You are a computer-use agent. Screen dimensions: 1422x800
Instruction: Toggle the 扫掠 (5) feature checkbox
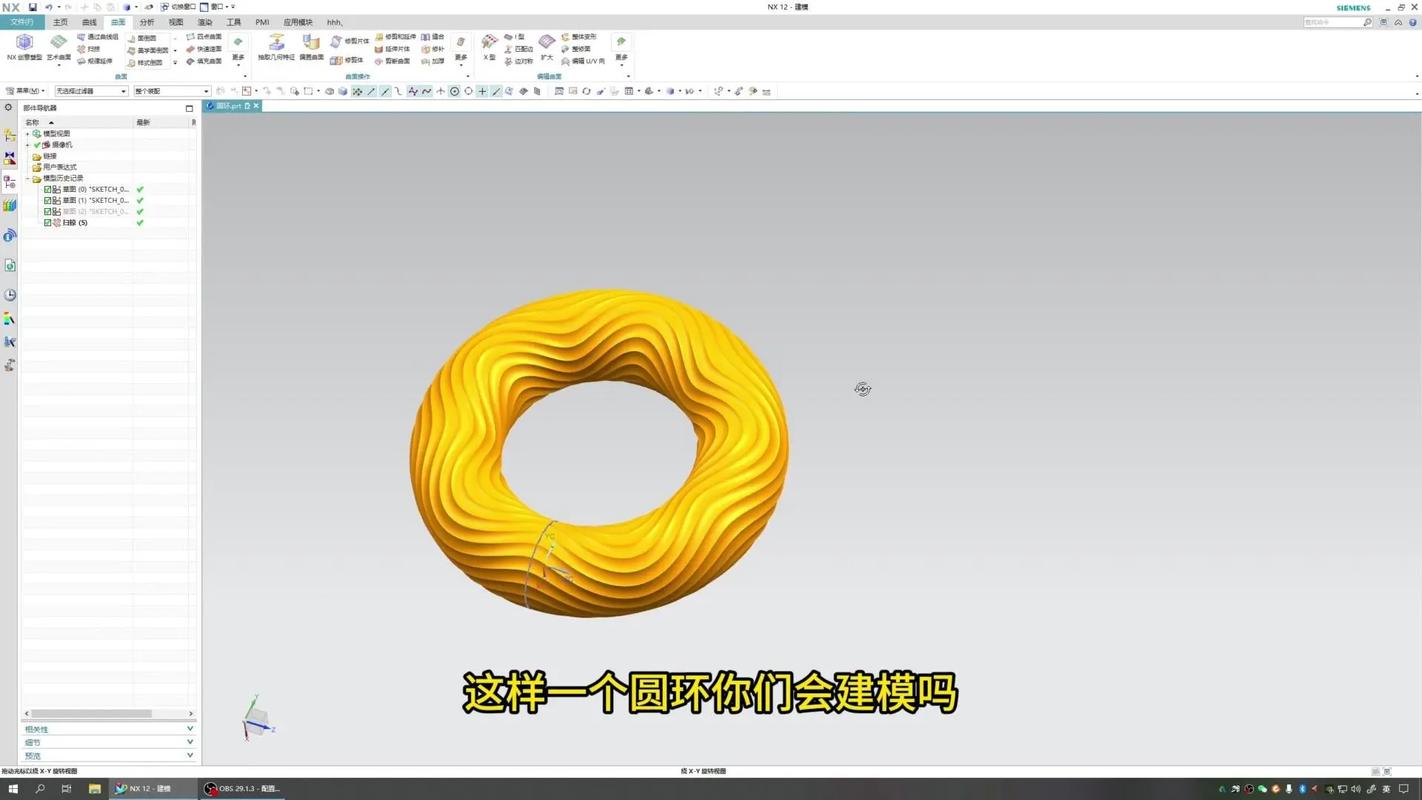pos(47,223)
